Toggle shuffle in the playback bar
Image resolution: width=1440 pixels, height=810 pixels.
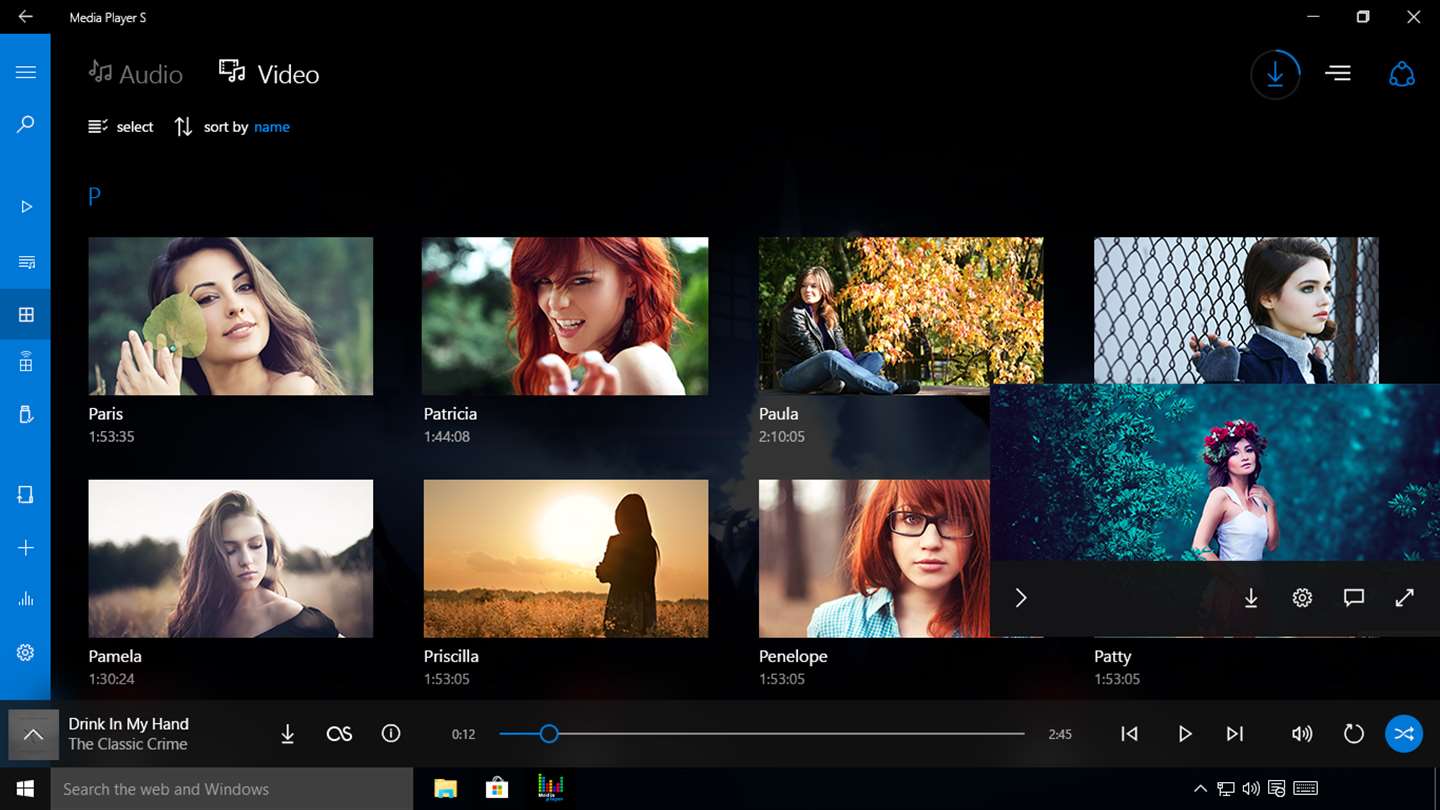pyautogui.click(x=1404, y=734)
